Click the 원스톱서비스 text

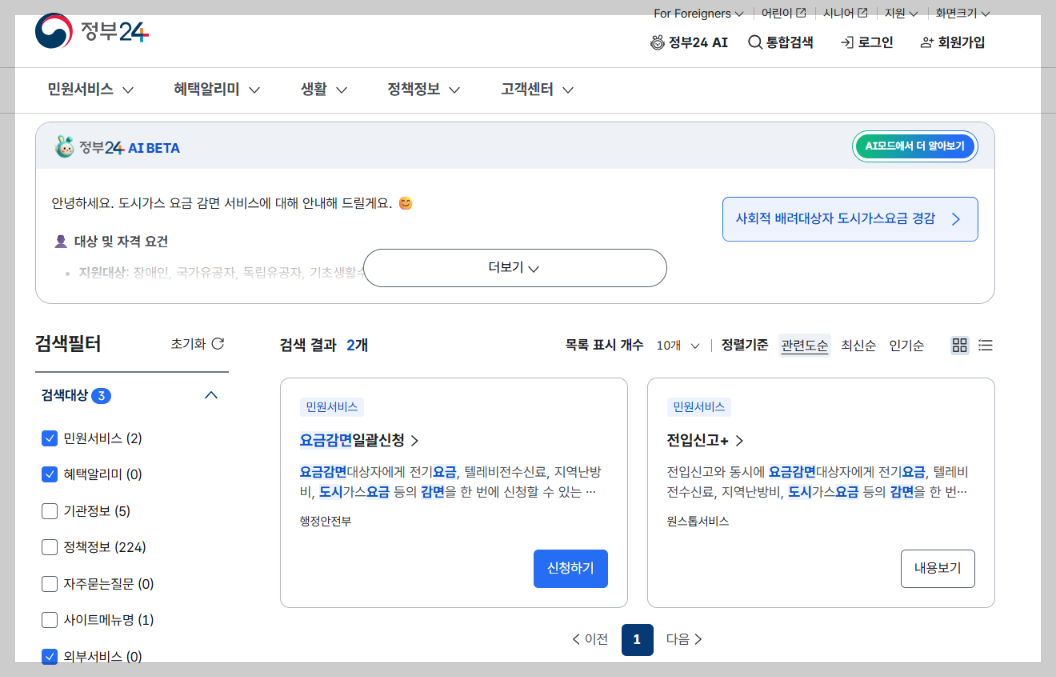tap(698, 521)
